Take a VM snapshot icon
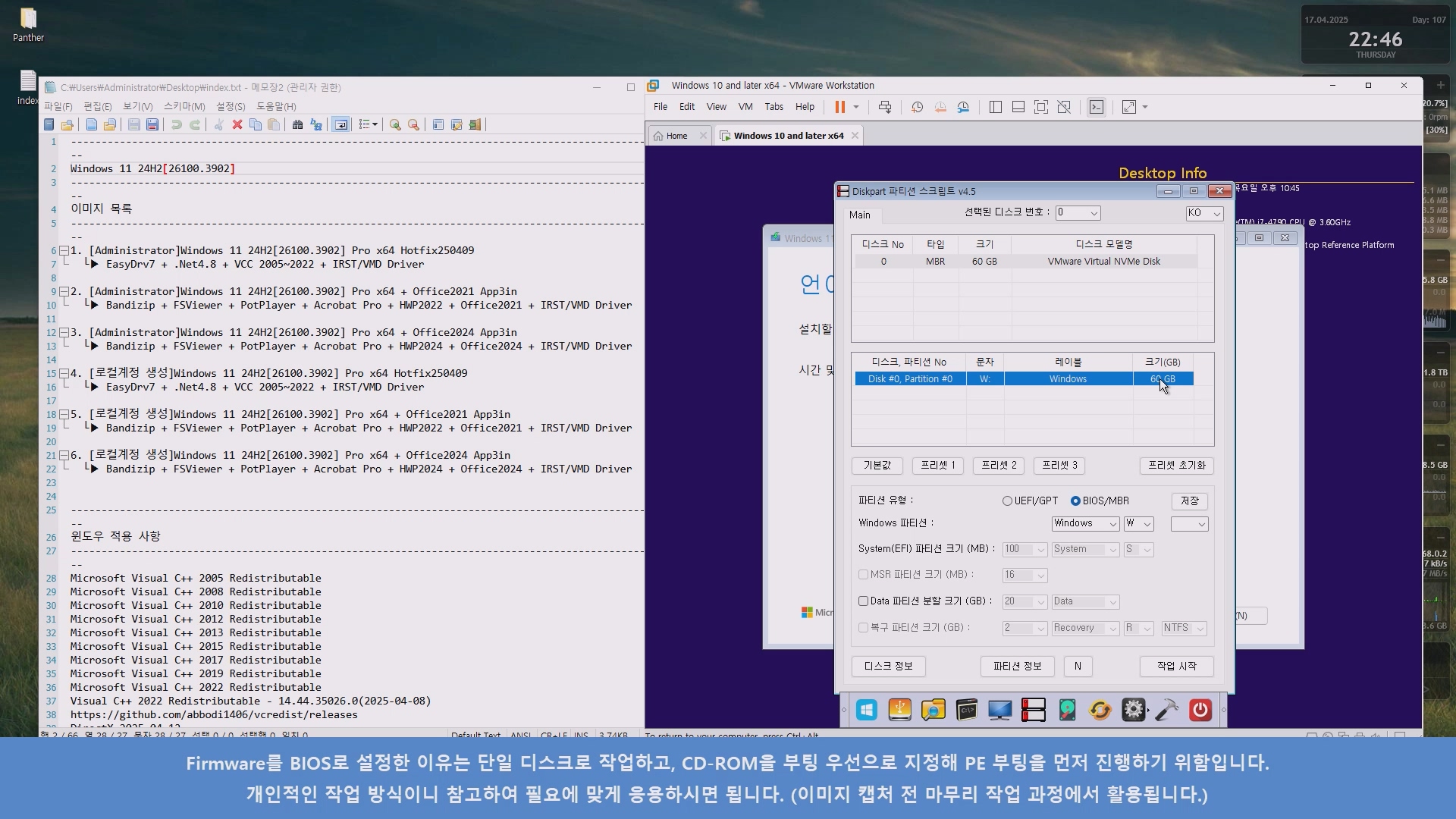Screen dimensions: 1456x819 click(x=917, y=107)
